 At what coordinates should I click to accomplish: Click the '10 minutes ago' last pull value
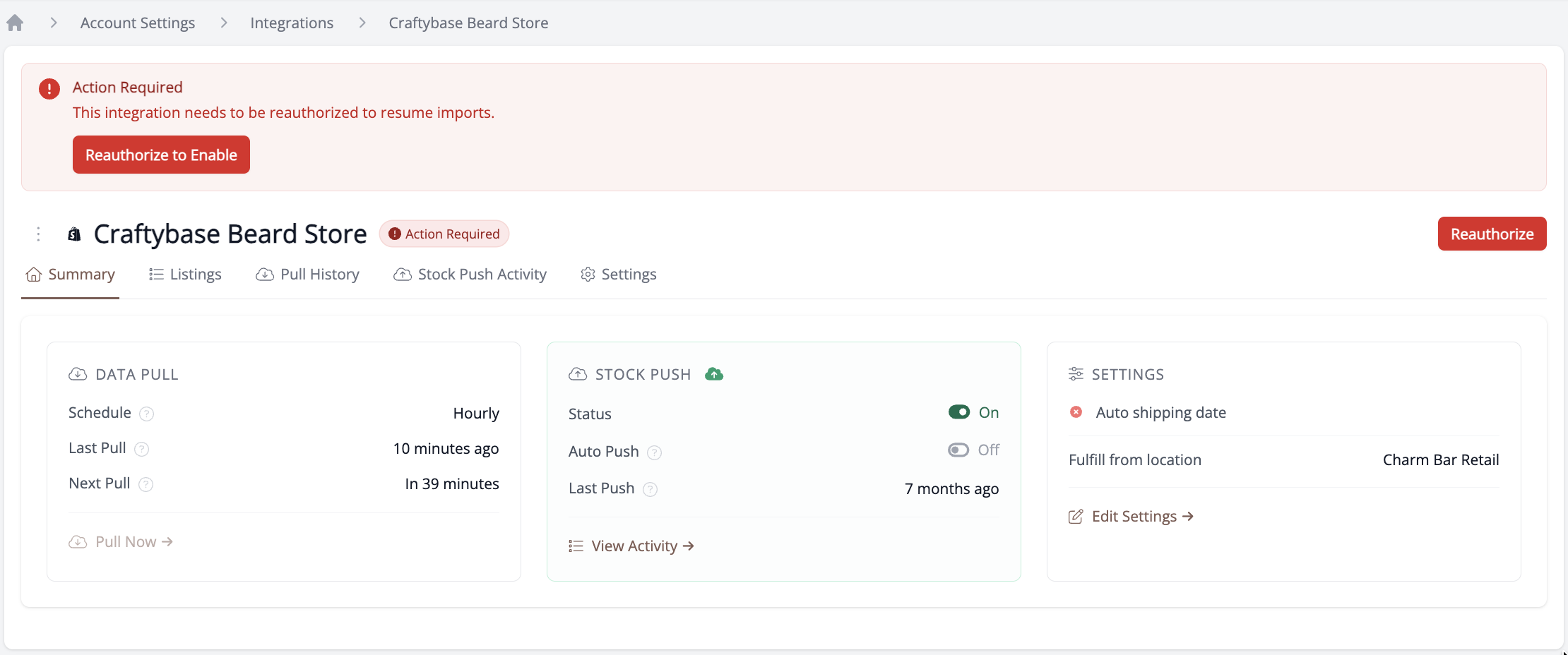pos(446,449)
